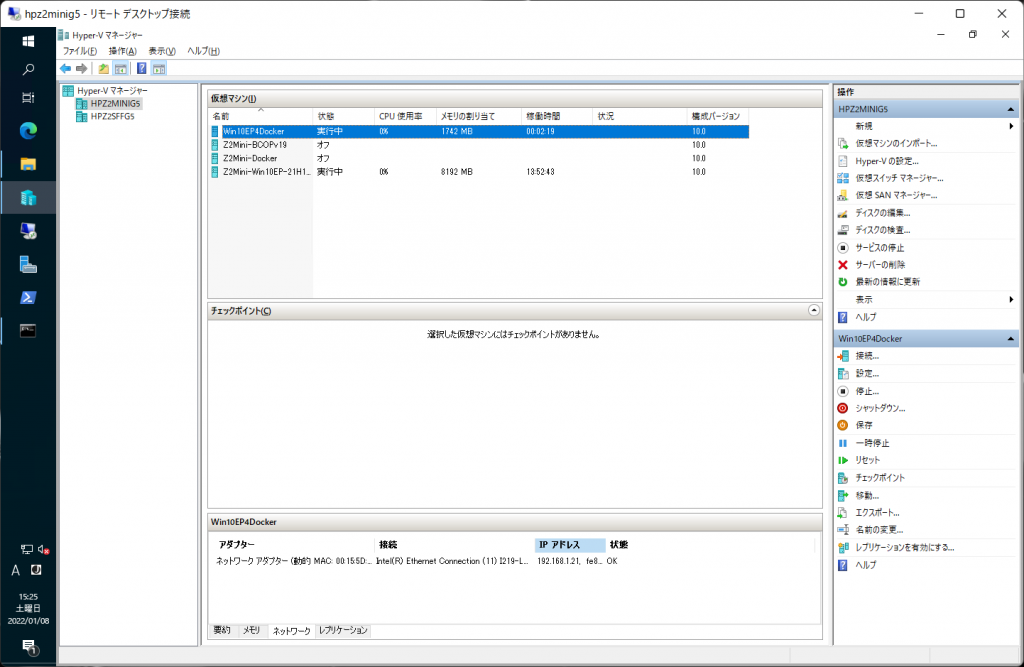The image size is (1024, 667).
Task: Collapse the HPZ2MINIG5 actions section
Action: click(1010, 109)
